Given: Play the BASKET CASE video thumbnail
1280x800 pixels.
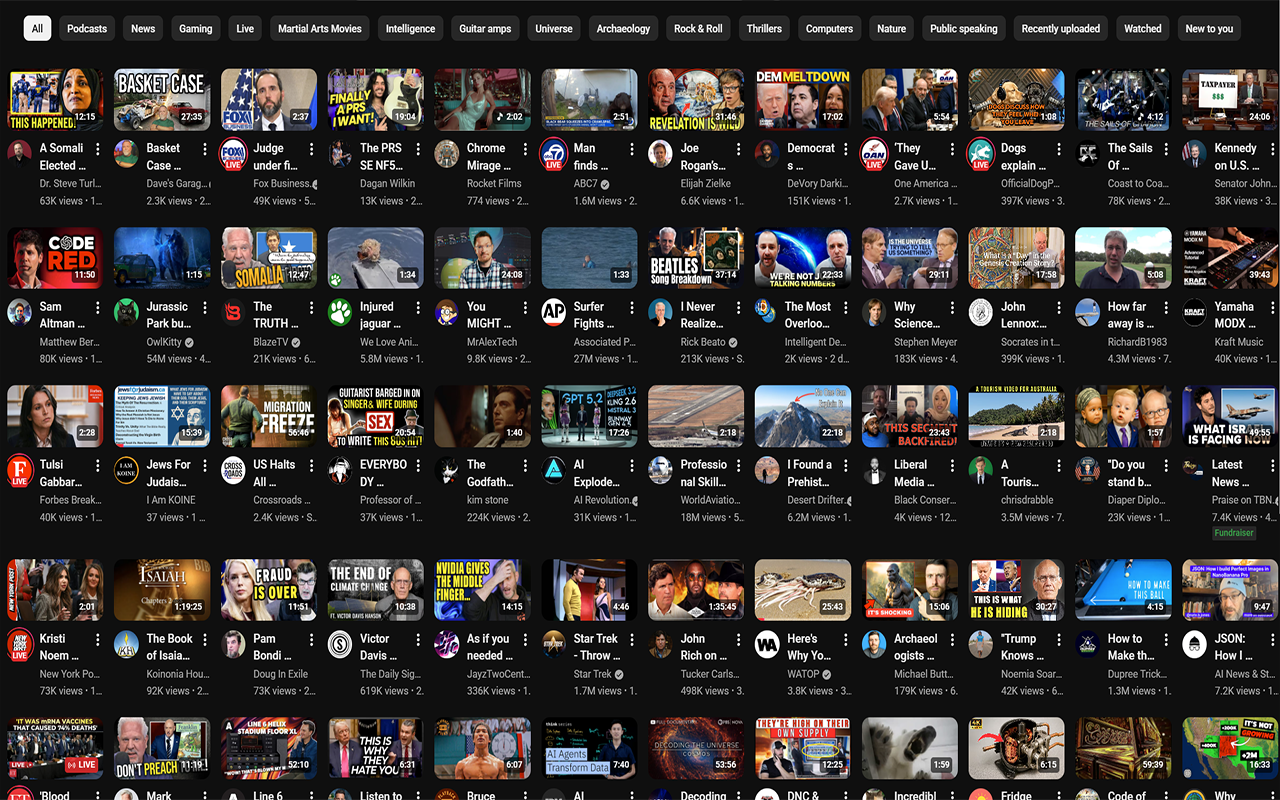Looking at the screenshot, I should 161,100.
